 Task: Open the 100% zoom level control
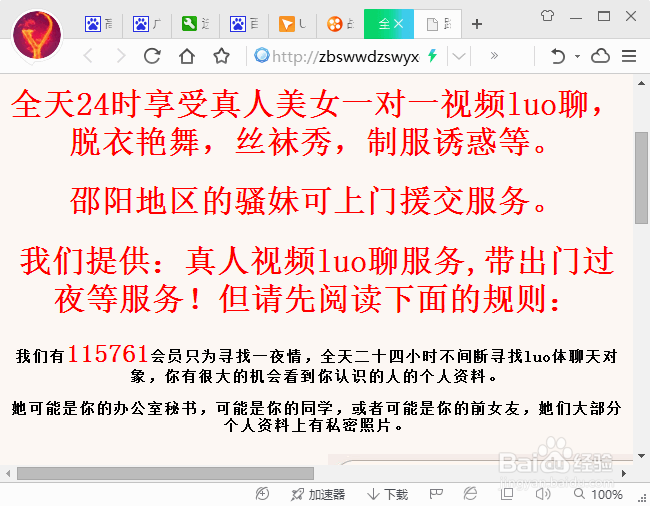(598, 494)
